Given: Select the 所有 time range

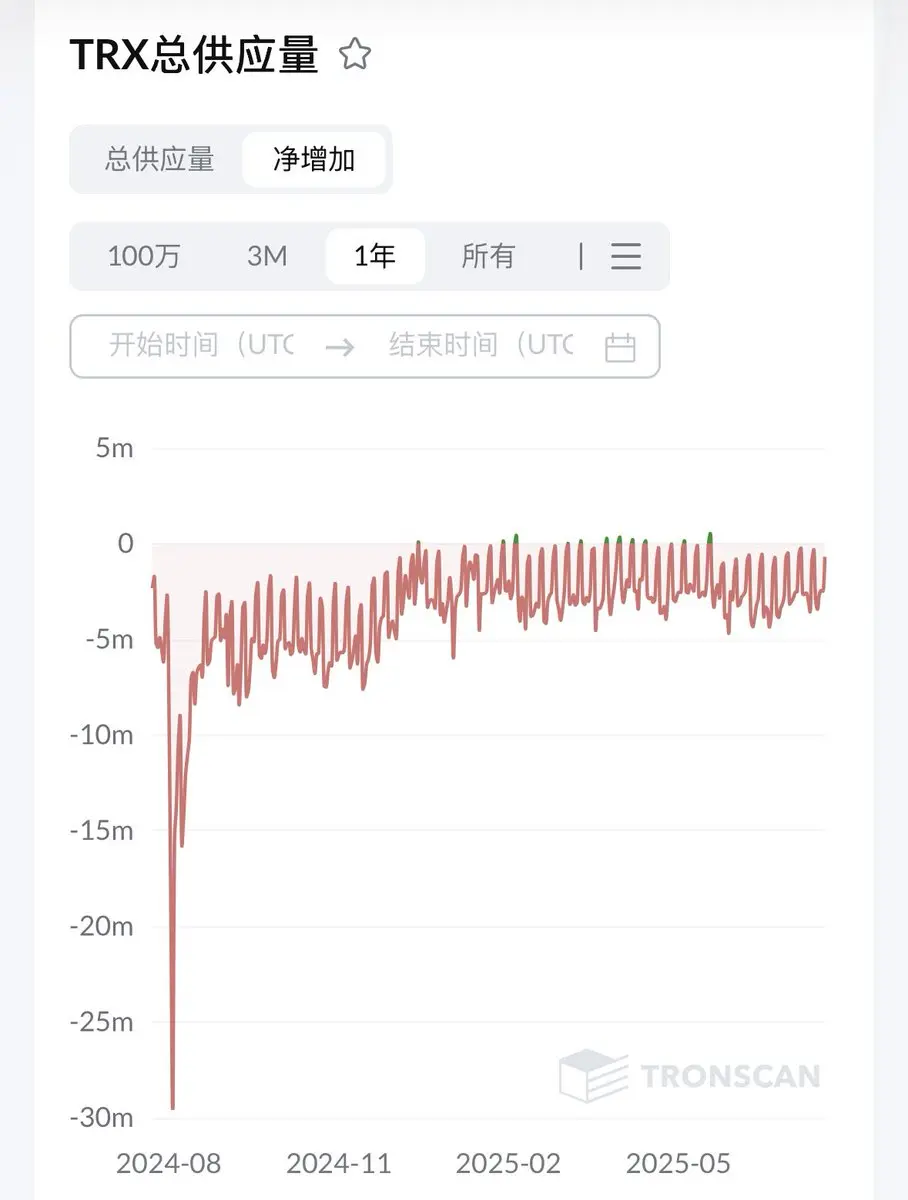Looking at the screenshot, I should (488, 256).
